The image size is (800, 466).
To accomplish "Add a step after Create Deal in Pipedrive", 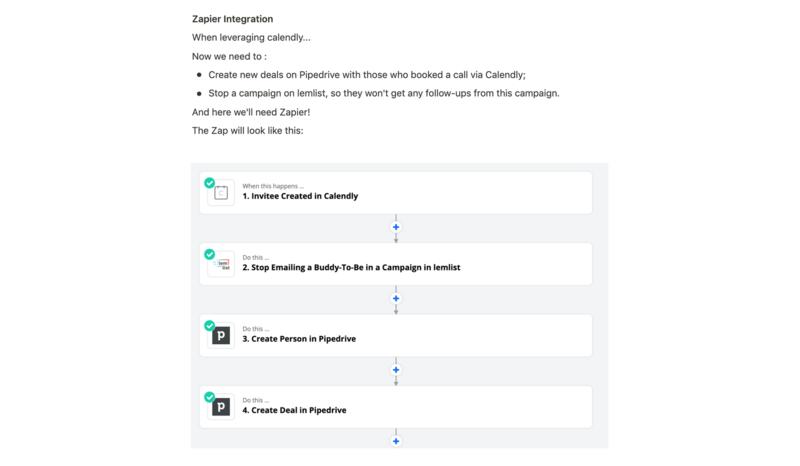I will click(396, 441).
